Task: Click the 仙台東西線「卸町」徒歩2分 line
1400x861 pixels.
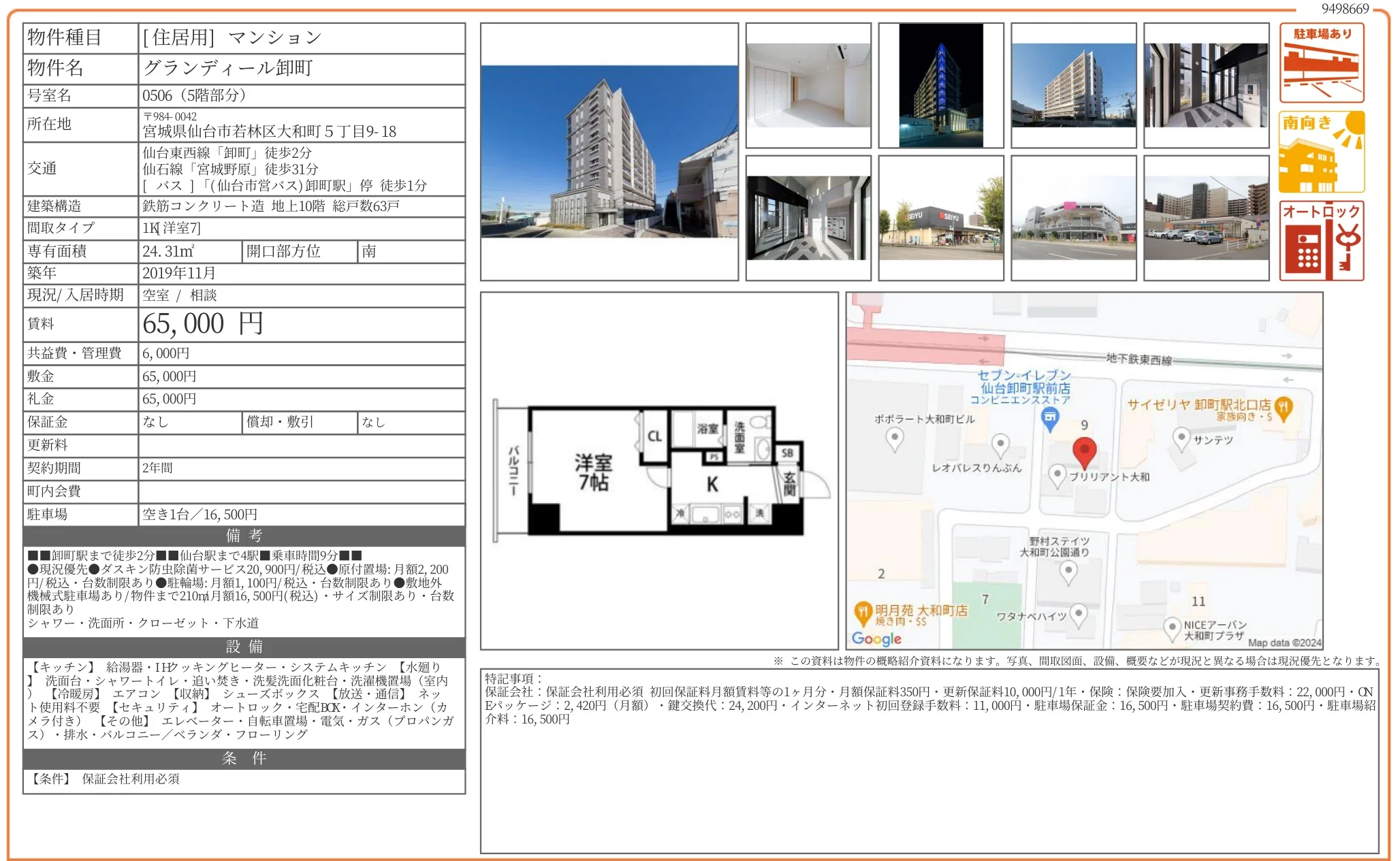Action: pos(227,152)
